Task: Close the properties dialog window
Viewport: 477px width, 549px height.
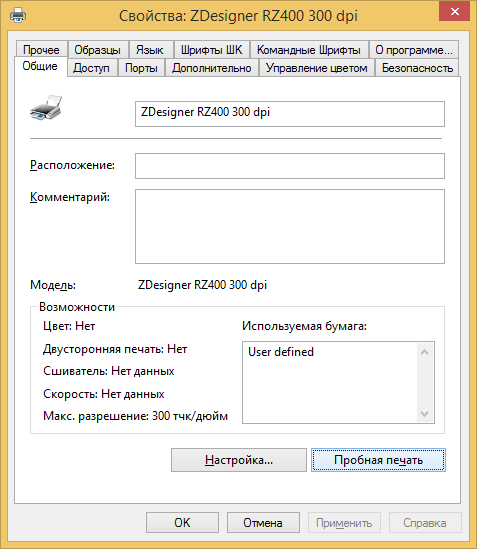Action: point(454,11)
